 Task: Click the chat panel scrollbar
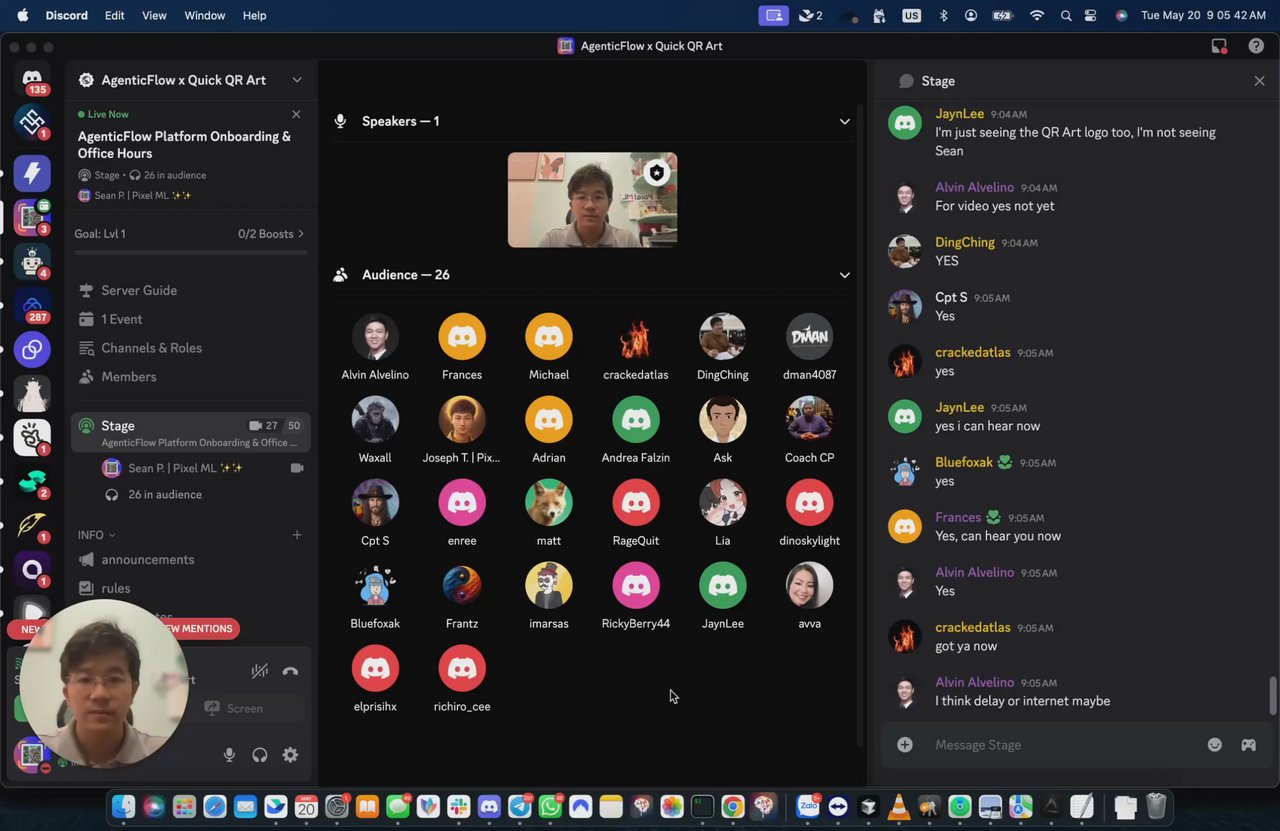[1273, 696]
